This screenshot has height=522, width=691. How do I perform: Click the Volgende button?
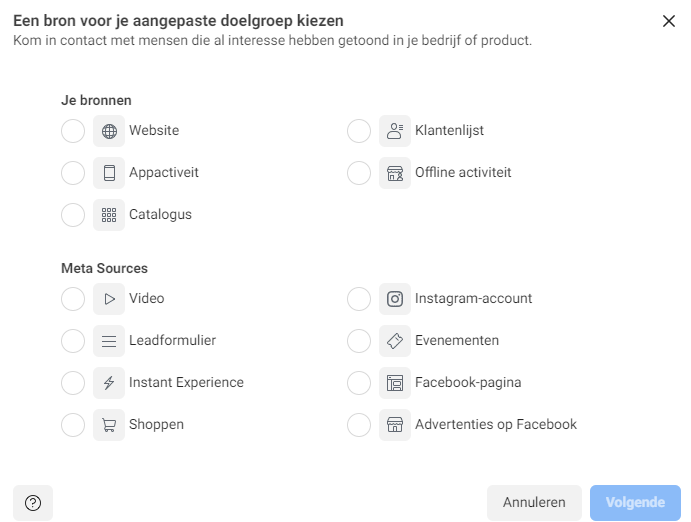click(x=635, y=503)
